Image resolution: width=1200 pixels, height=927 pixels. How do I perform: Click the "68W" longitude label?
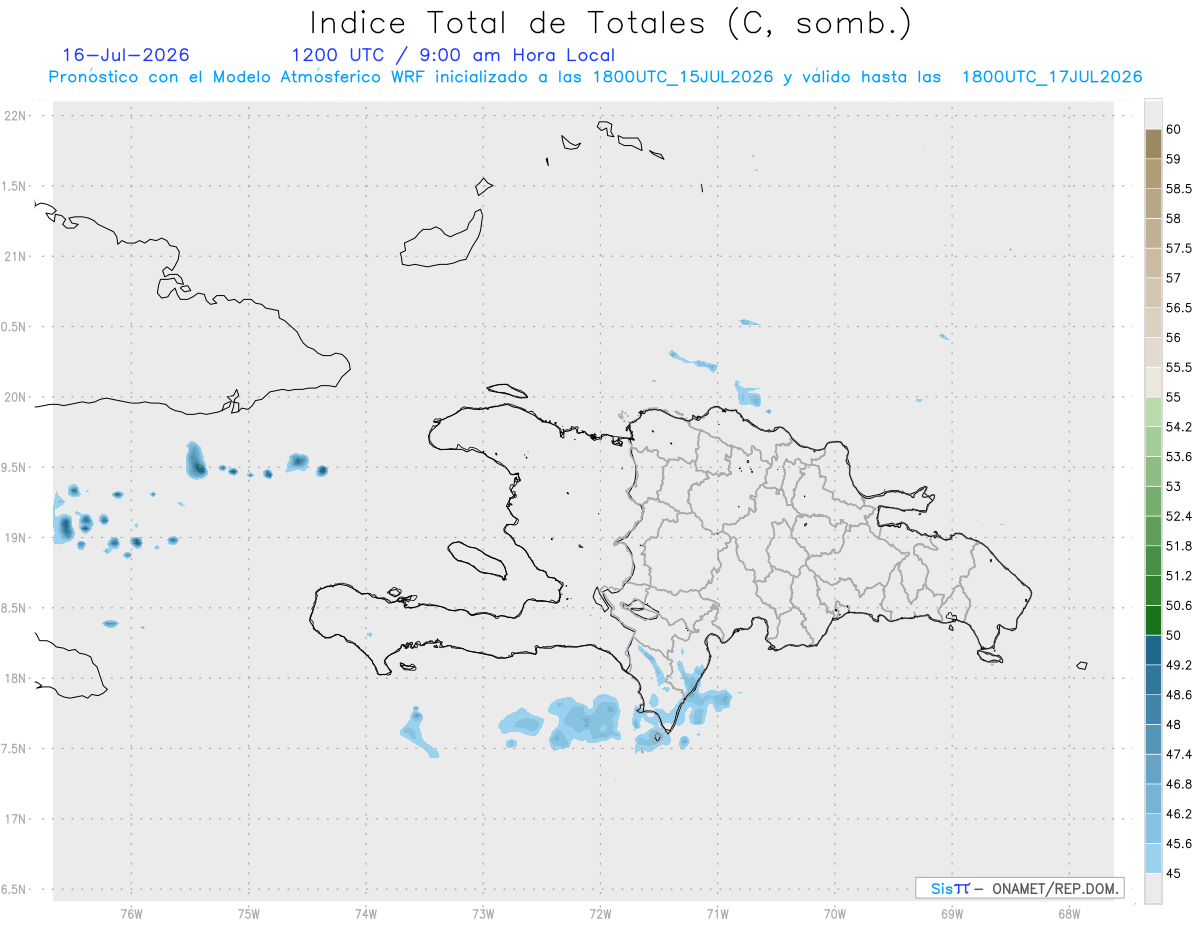pyautogui.click(x=1069, y=915)
